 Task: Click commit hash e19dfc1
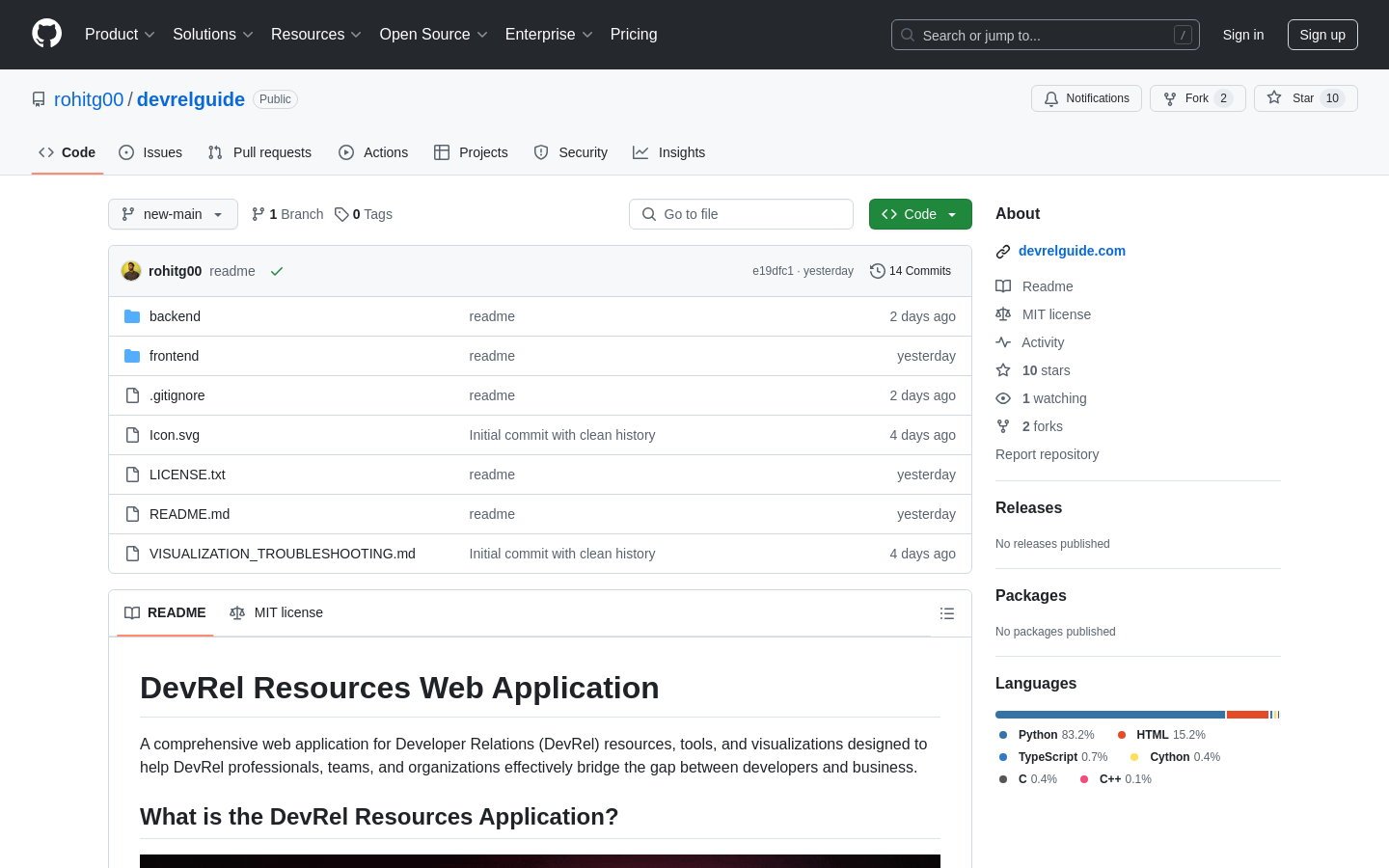pyautogui.click(x=773, y=271)
